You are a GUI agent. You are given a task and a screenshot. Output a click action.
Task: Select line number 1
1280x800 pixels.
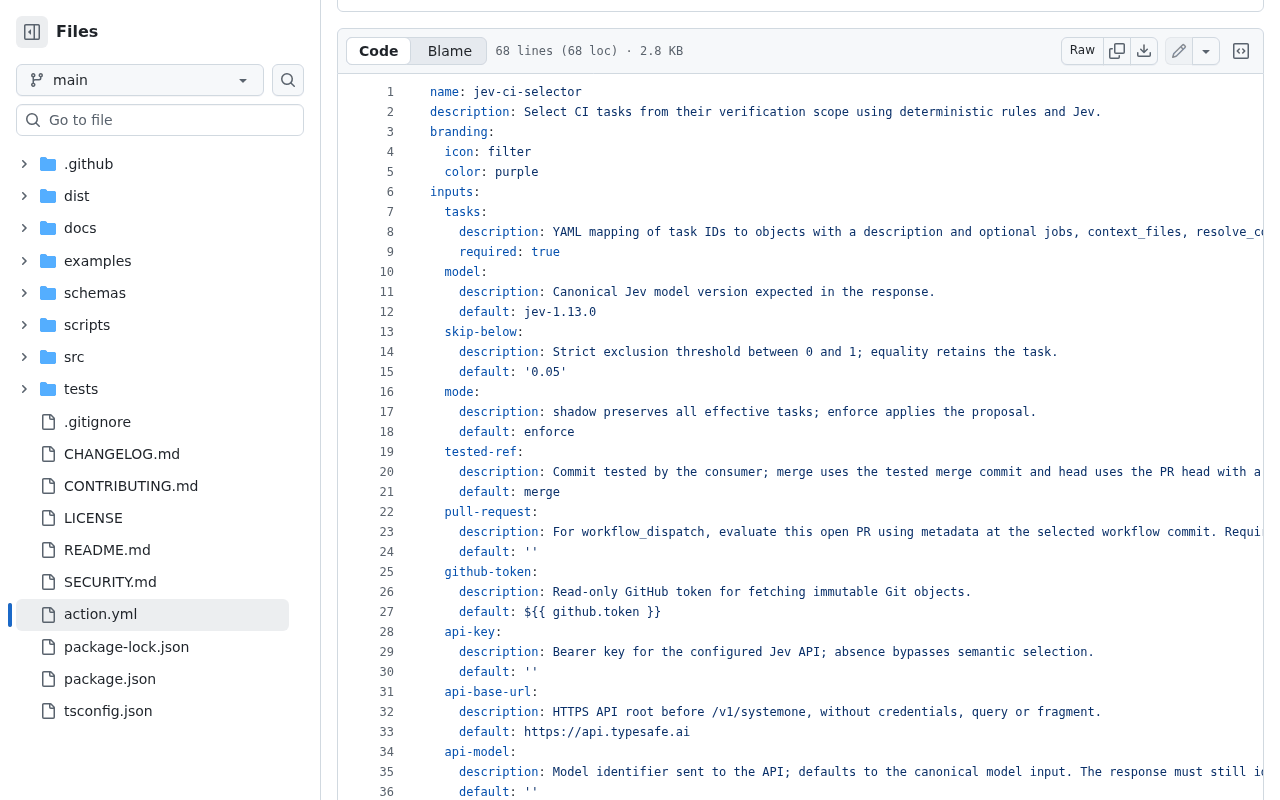(390, 92)
